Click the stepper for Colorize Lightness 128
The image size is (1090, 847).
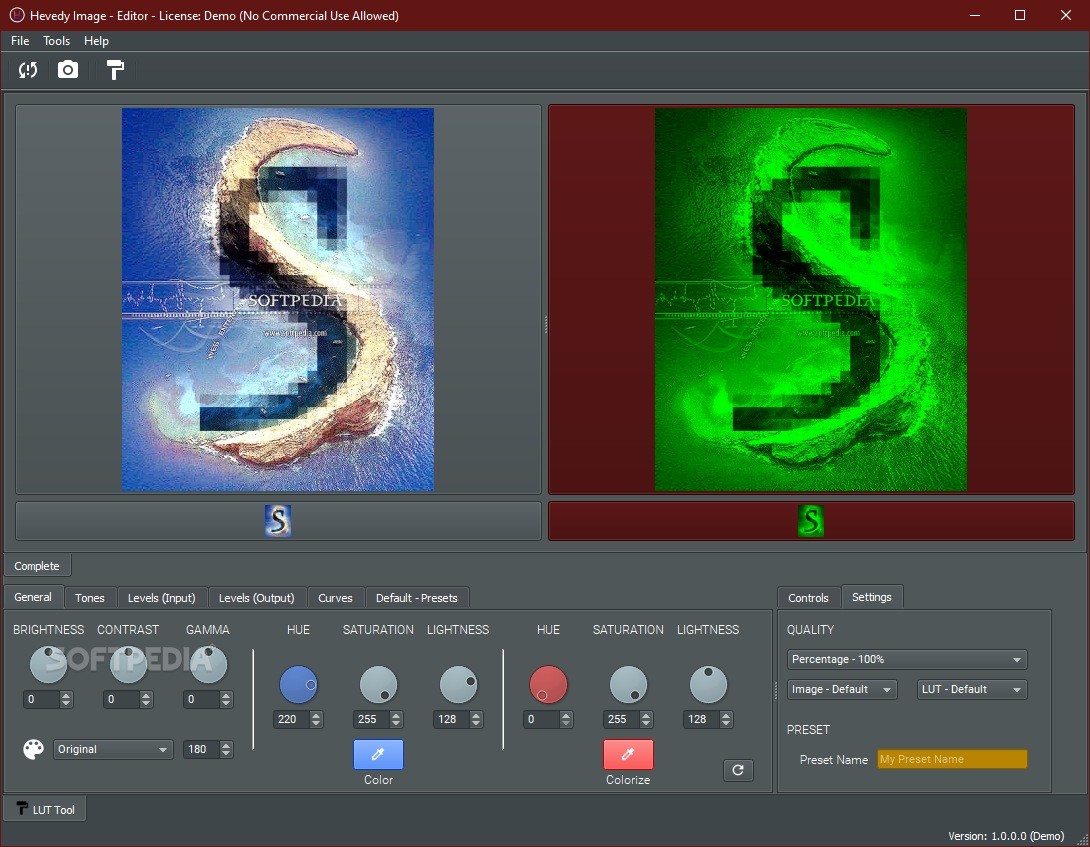click(x=726, y=719)
